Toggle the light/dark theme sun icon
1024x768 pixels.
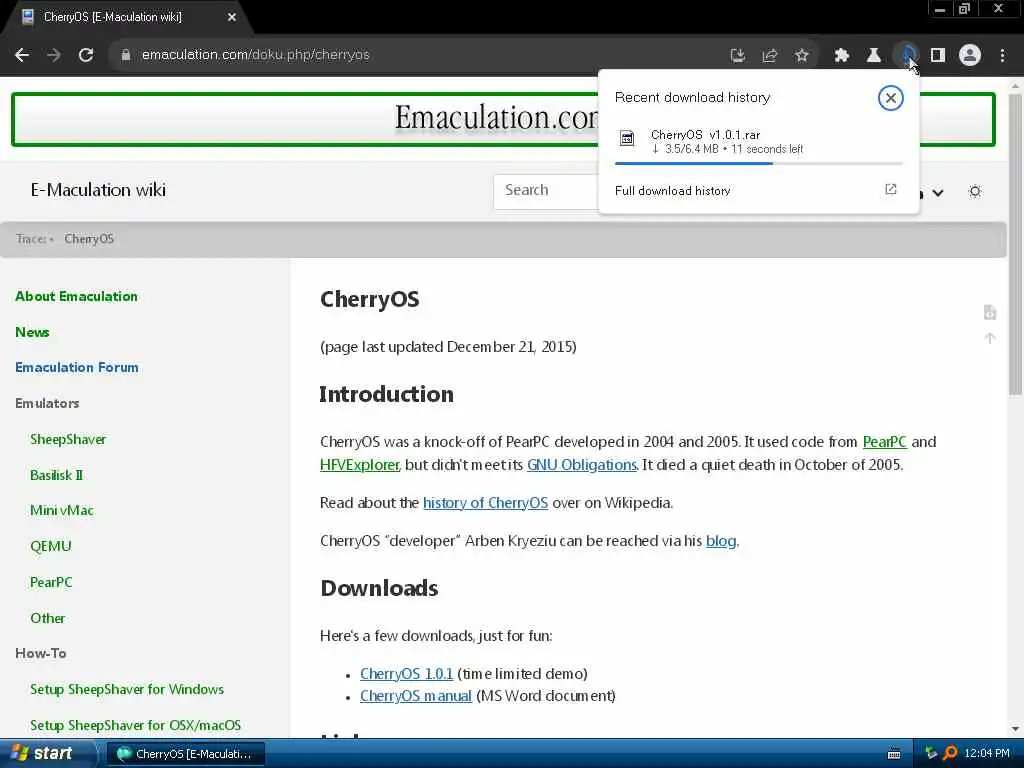coord(974,191)
